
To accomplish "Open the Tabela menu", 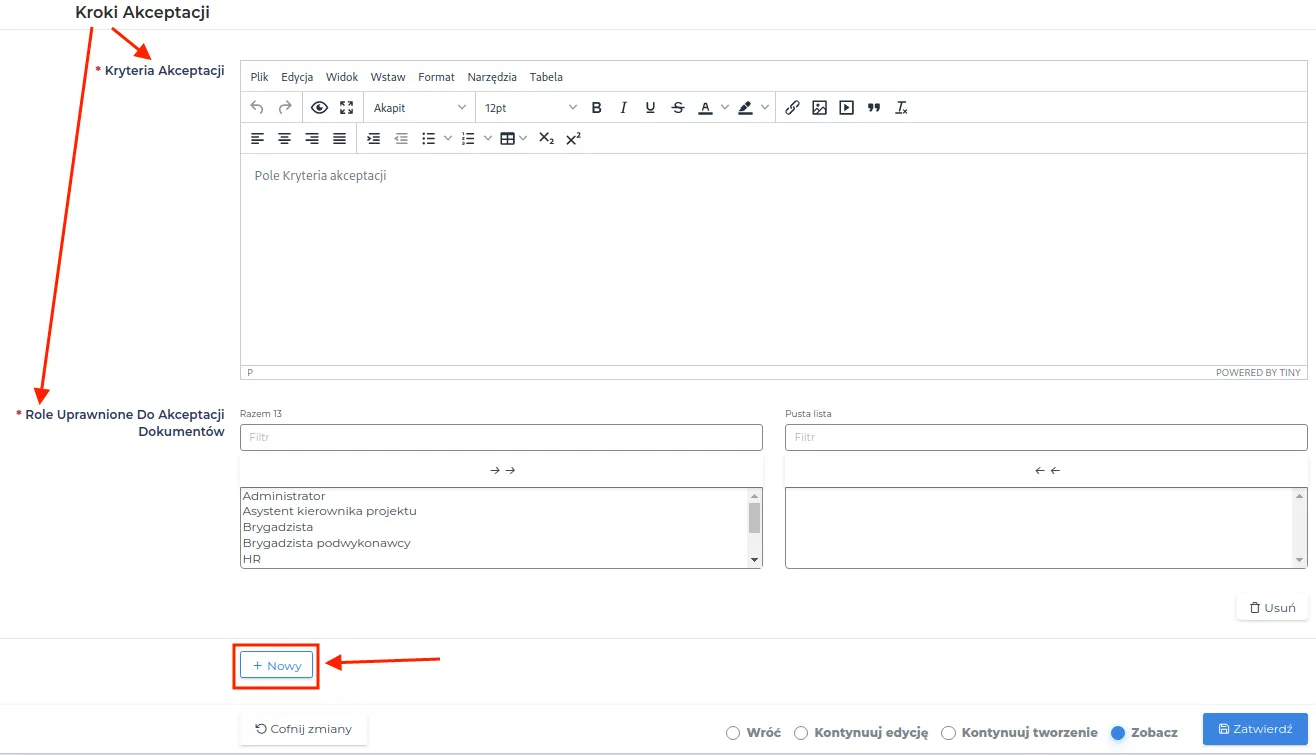I will (x=546, y=77).
